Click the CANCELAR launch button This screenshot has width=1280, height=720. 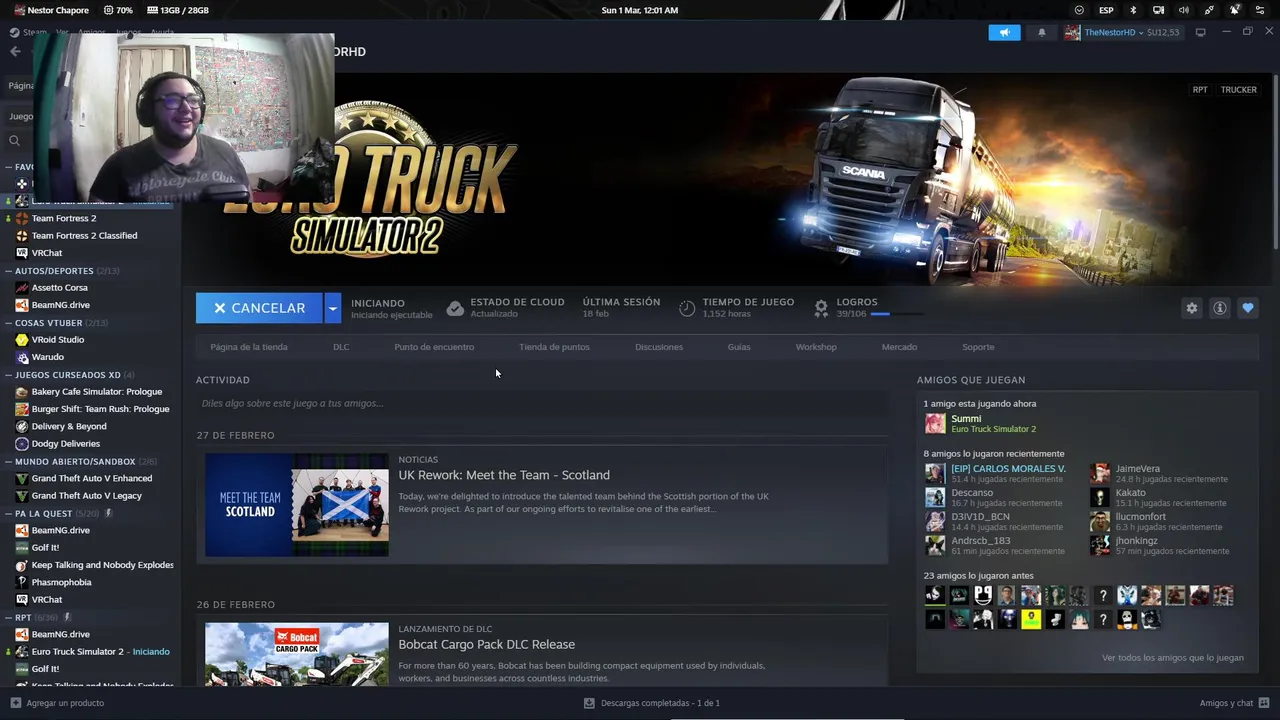[x=259, y=308]
